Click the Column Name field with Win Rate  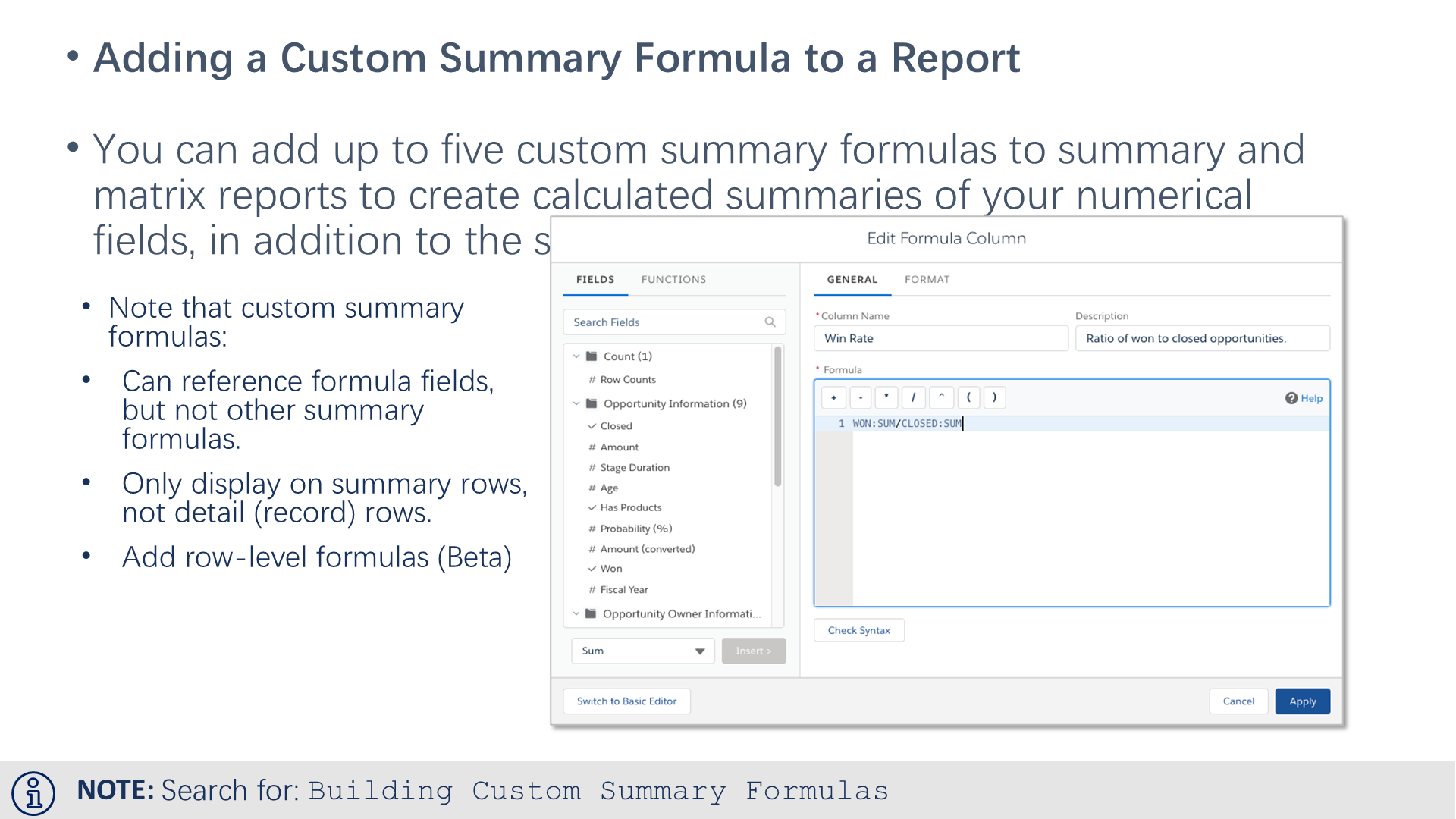coord(940,338)
